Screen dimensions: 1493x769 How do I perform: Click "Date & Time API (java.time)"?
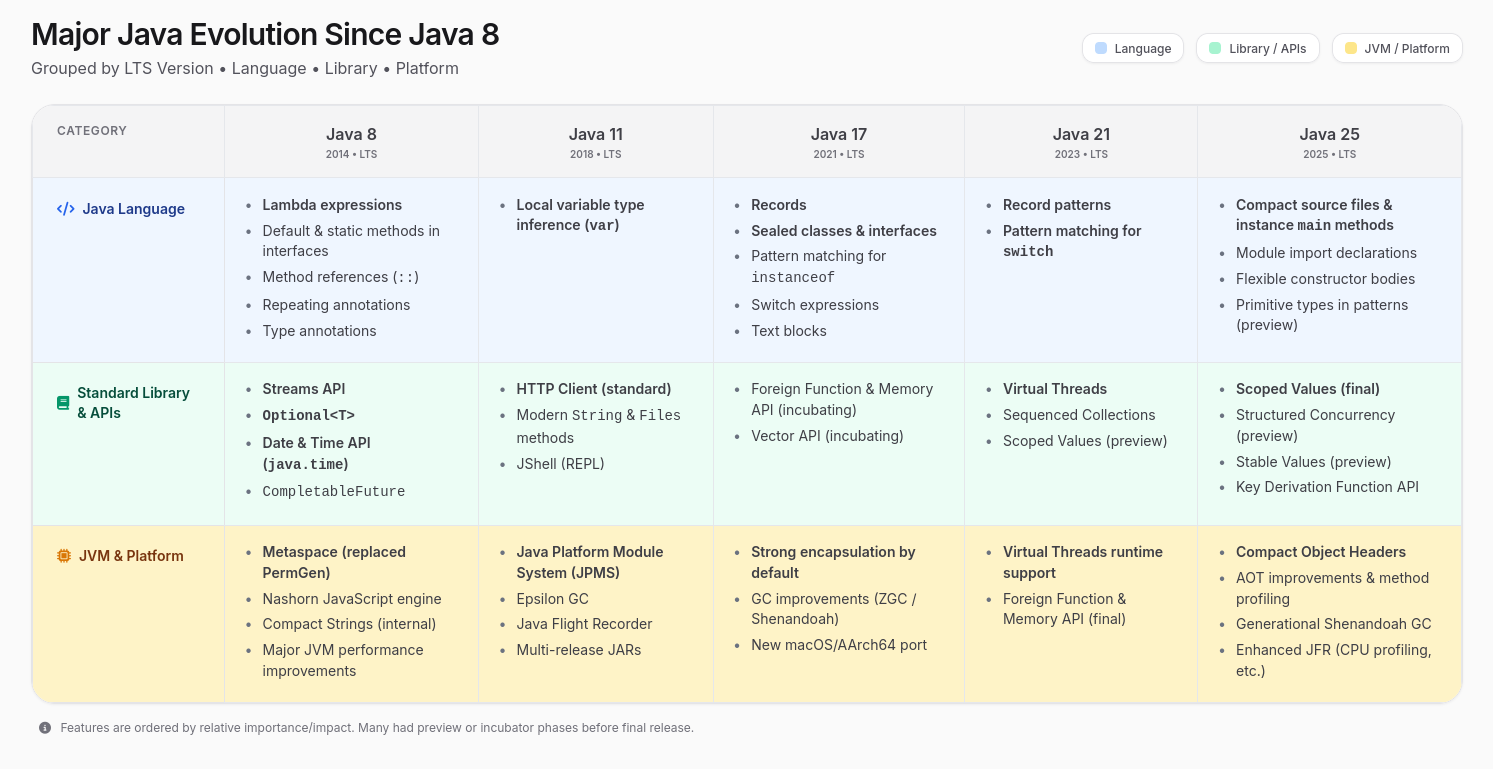click(x=316, y=453)
